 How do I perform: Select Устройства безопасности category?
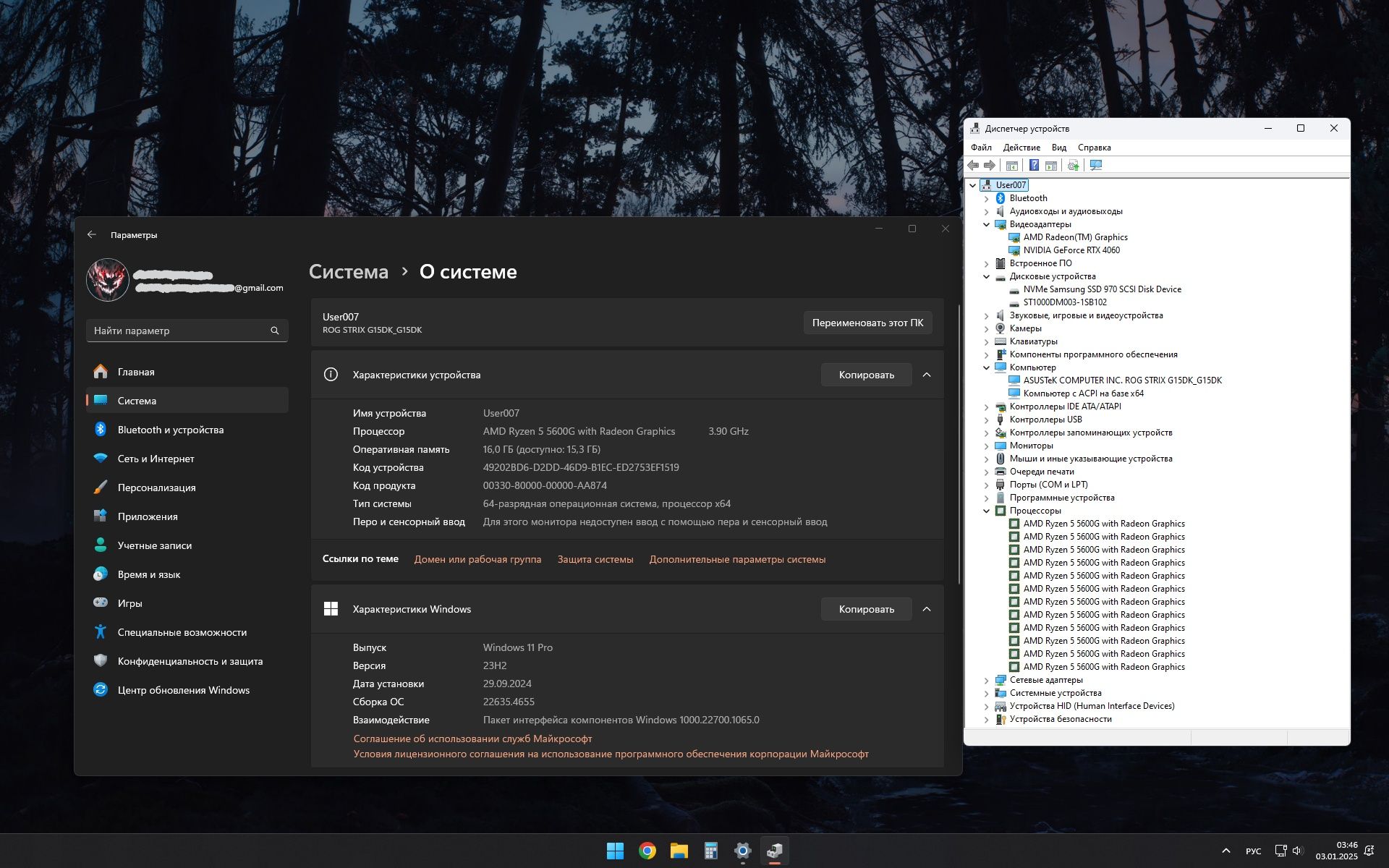click(x=1061, y=719)
